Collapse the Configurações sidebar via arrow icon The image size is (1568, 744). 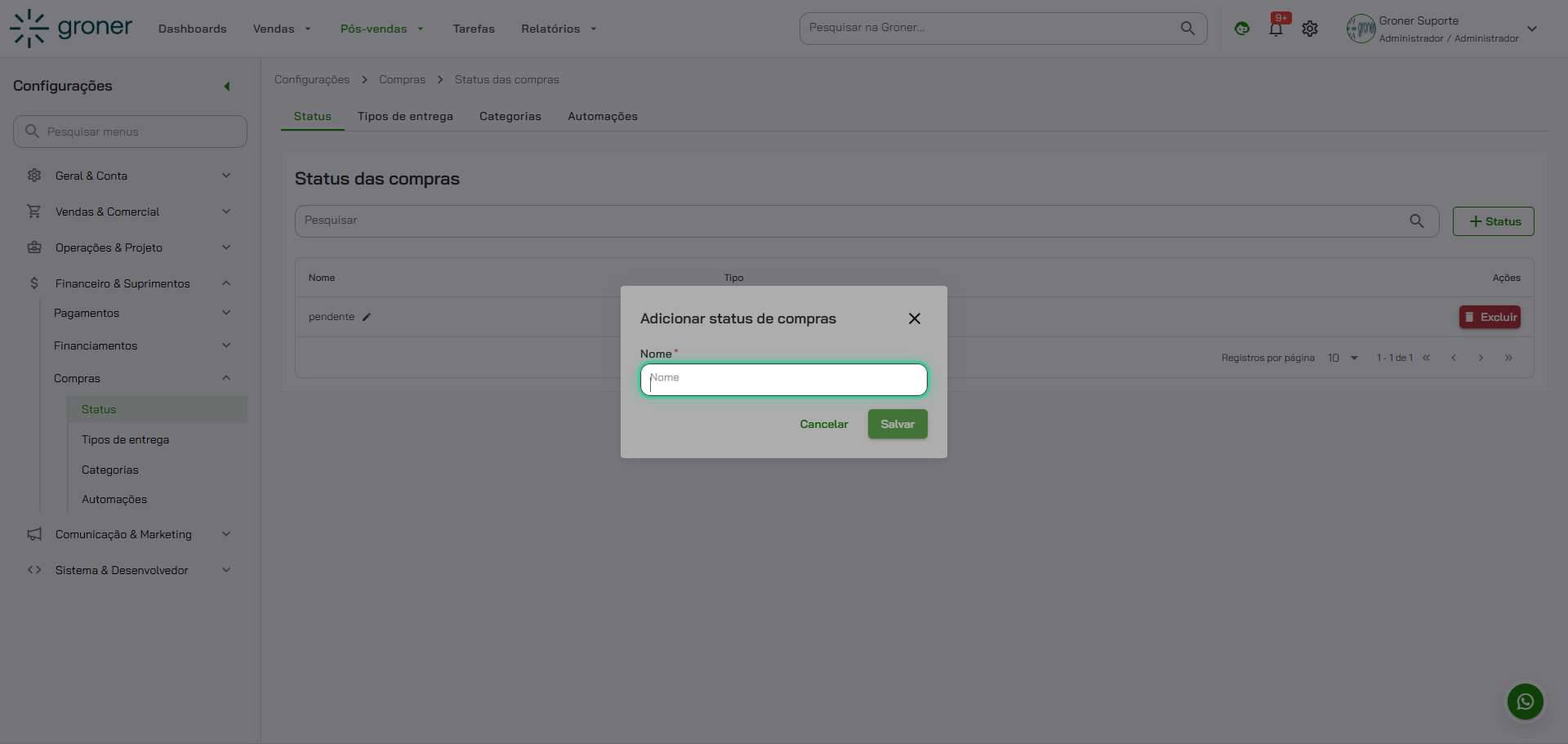point(227,87)
